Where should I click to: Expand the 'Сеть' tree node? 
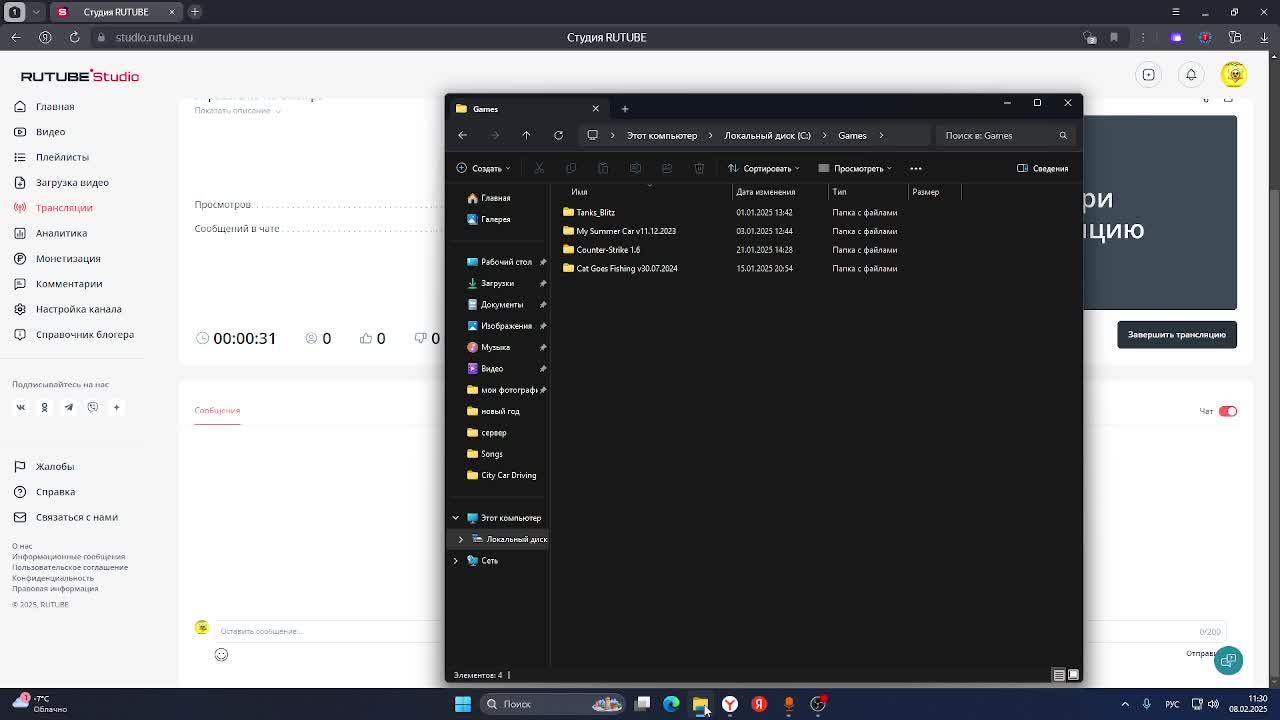[x=456, y=561]
